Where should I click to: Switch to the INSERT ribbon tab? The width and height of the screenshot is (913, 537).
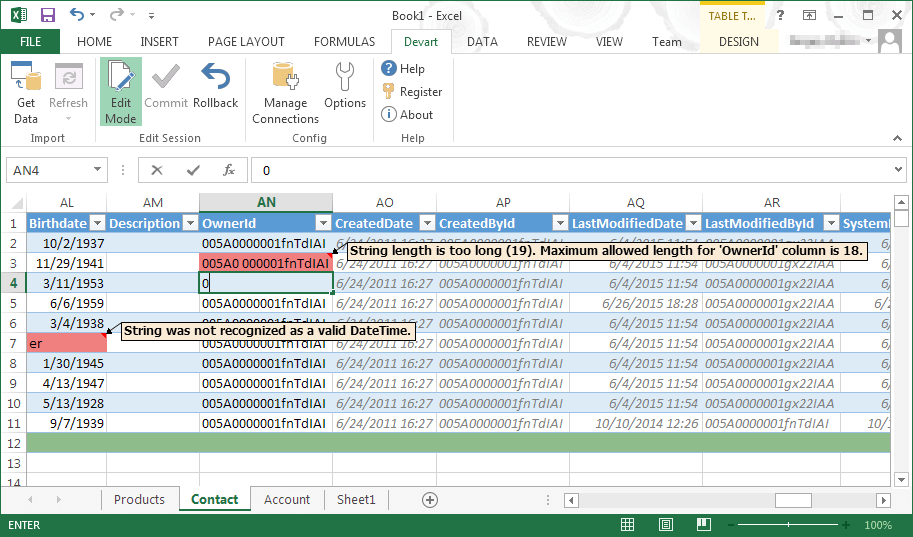(x=159, y=41)
